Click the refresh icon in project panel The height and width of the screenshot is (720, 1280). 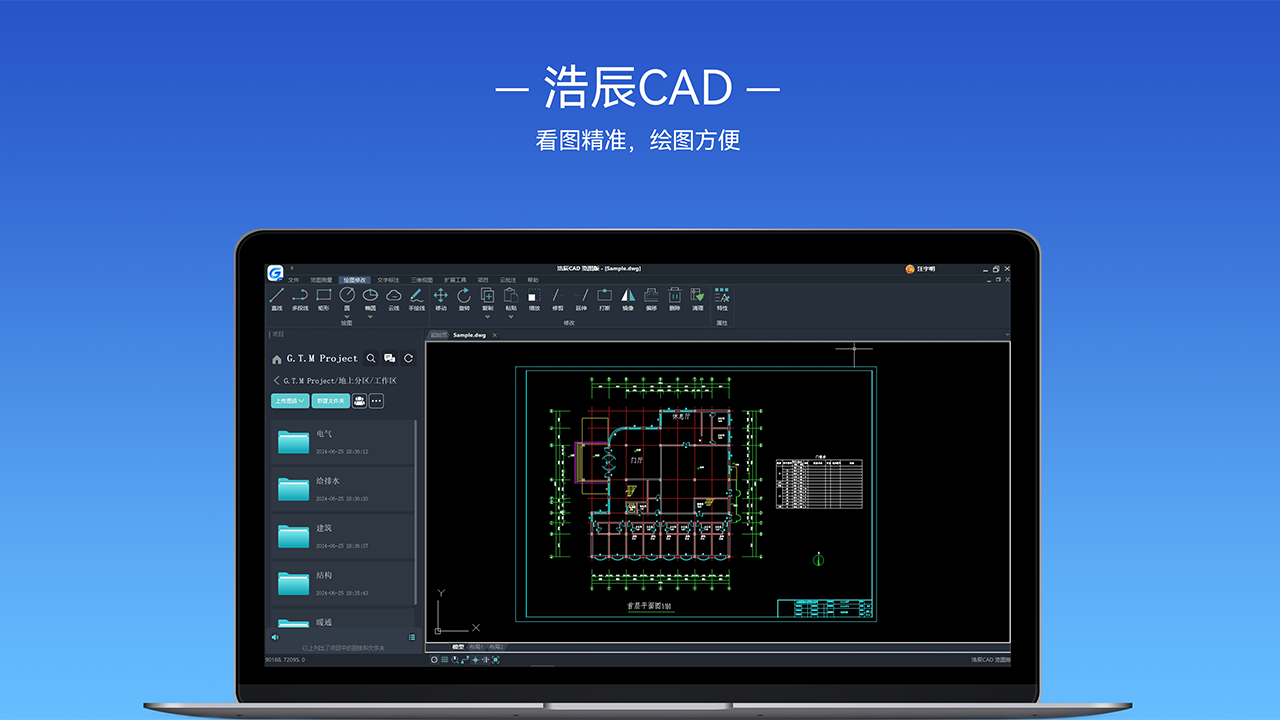click(x=409, y=358)
